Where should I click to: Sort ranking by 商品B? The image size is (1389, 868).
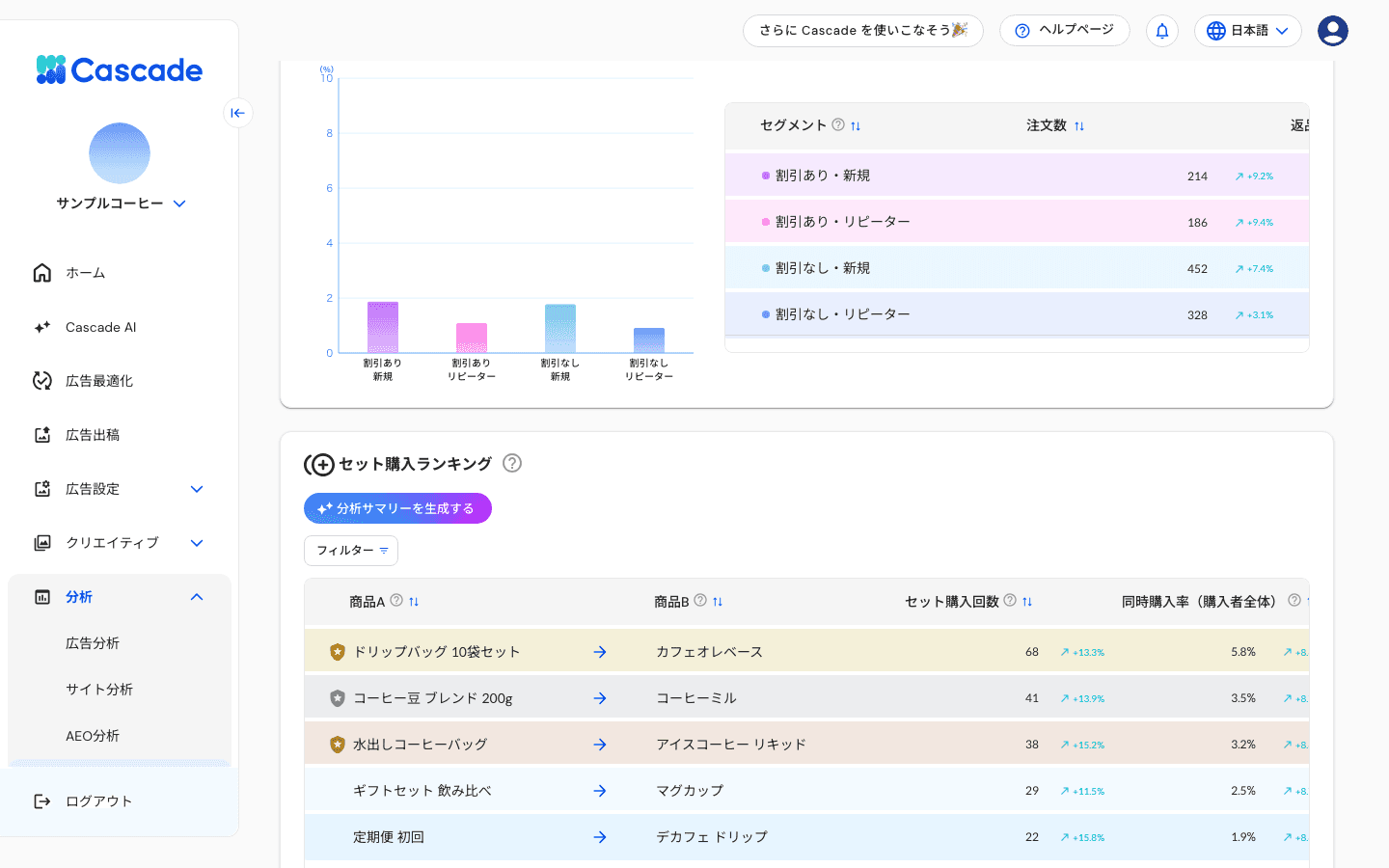(718, 602)
